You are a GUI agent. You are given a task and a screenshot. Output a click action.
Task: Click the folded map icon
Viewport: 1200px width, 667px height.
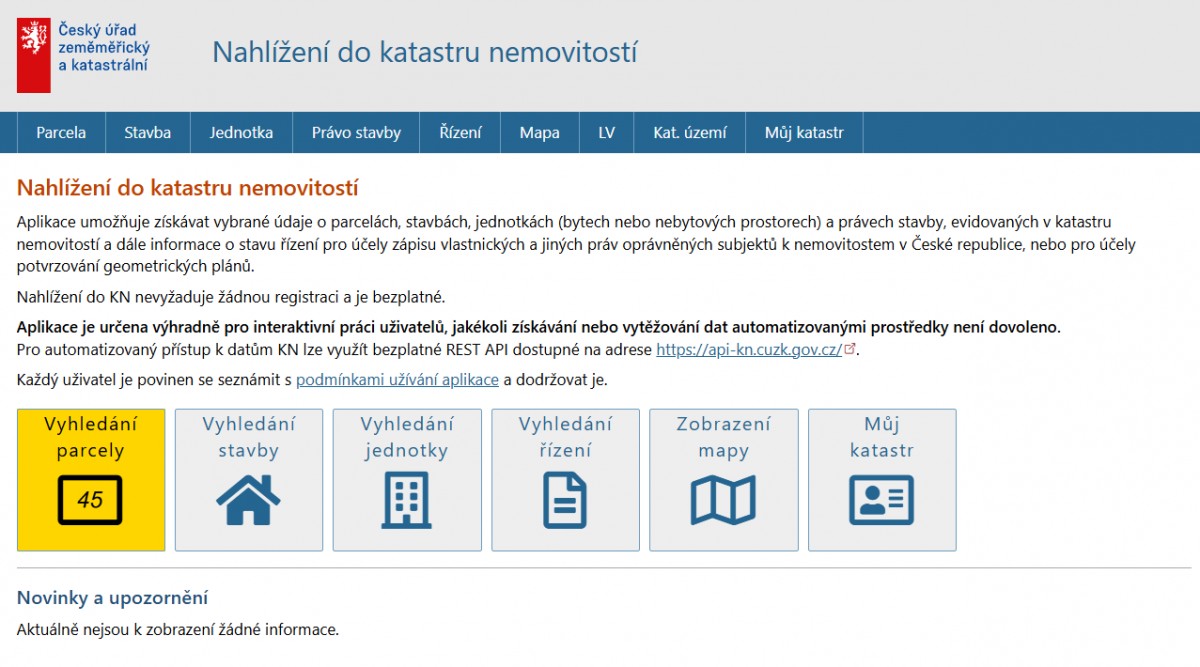click(723, 499)
